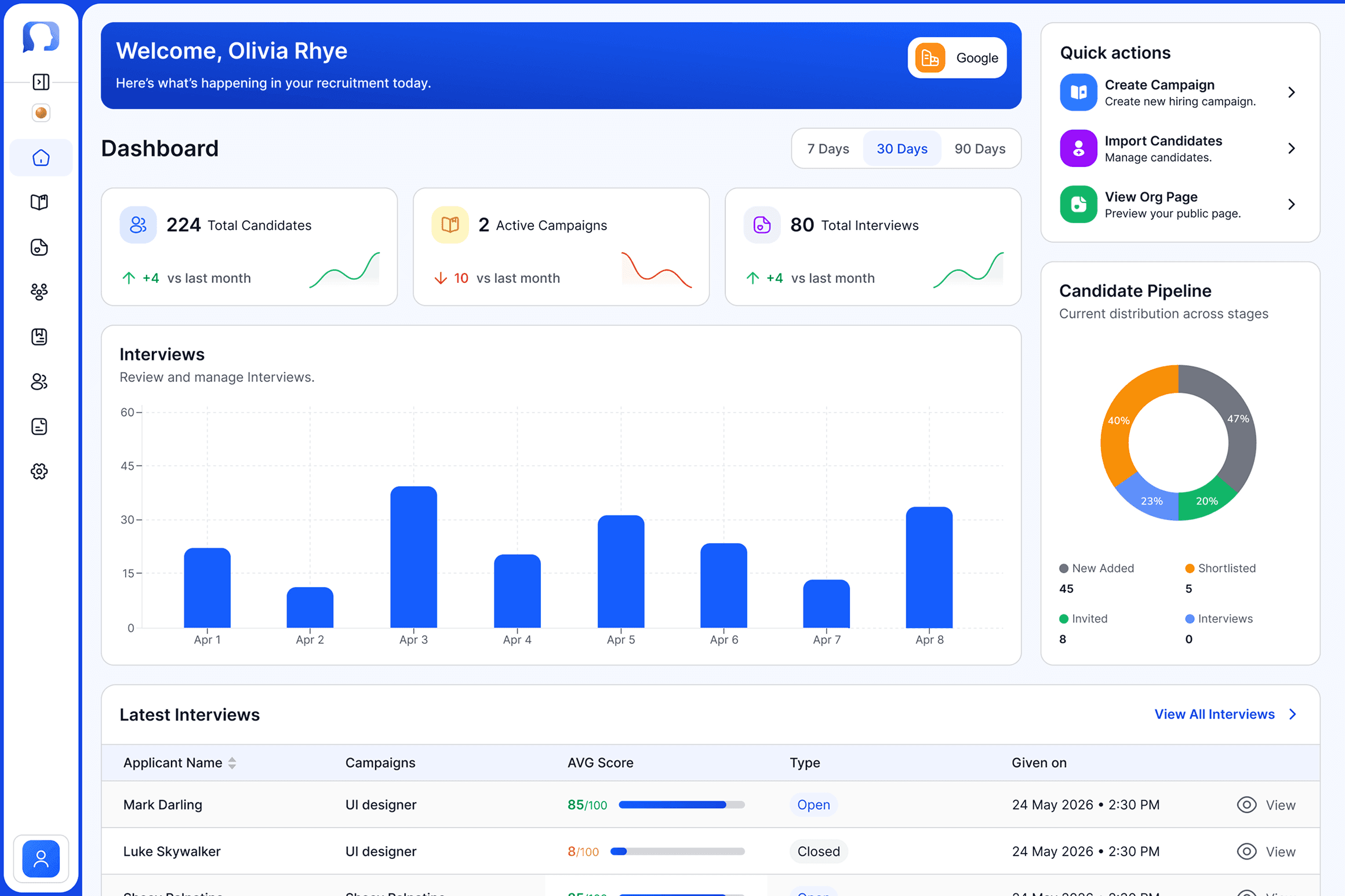Click eye icon in Luke Skywalker row
This screenshot has width=1345, height=896.
[x=1246, y=851]
